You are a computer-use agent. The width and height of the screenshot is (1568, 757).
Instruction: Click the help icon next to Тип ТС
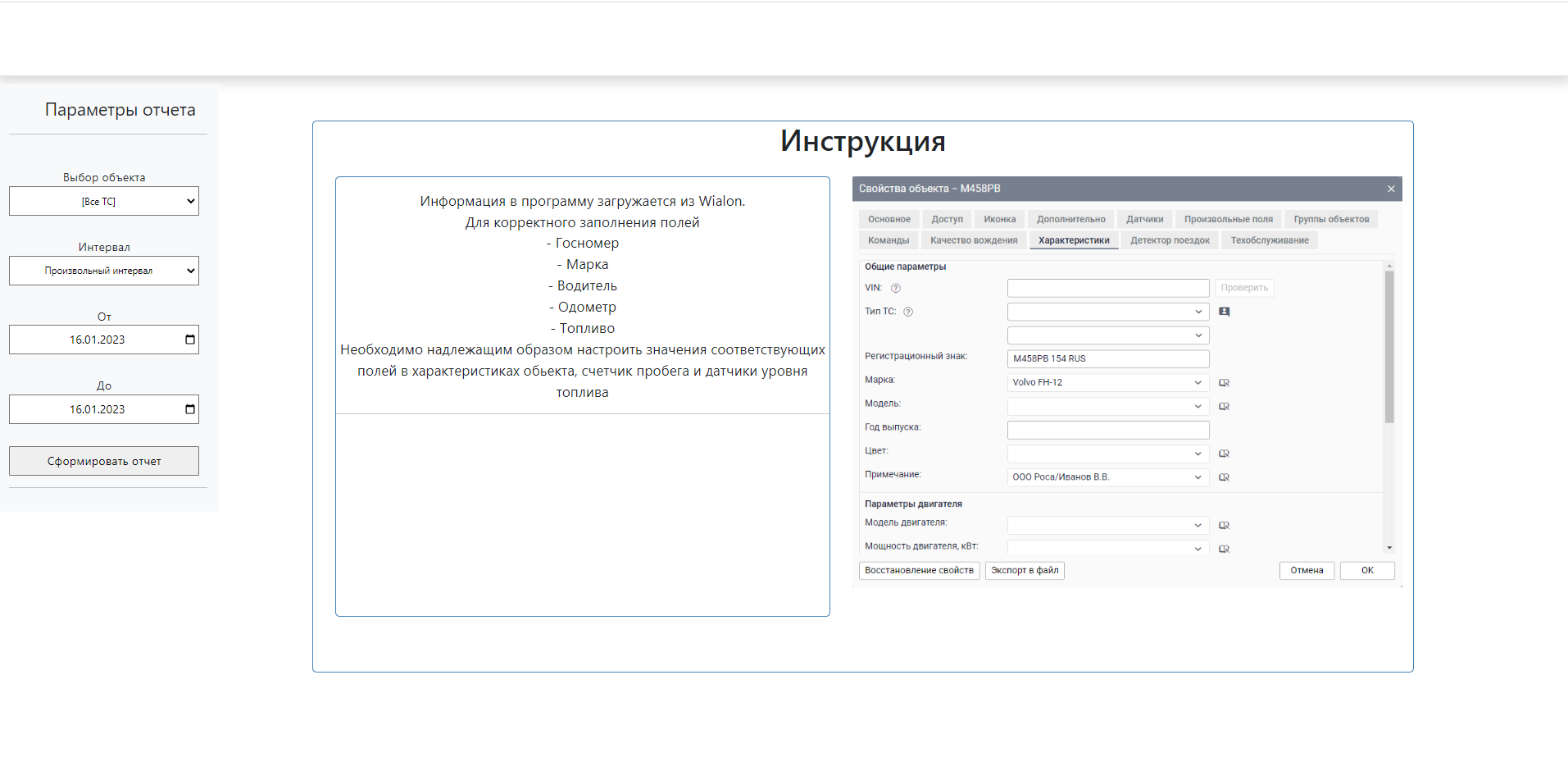tap(908, 312)
